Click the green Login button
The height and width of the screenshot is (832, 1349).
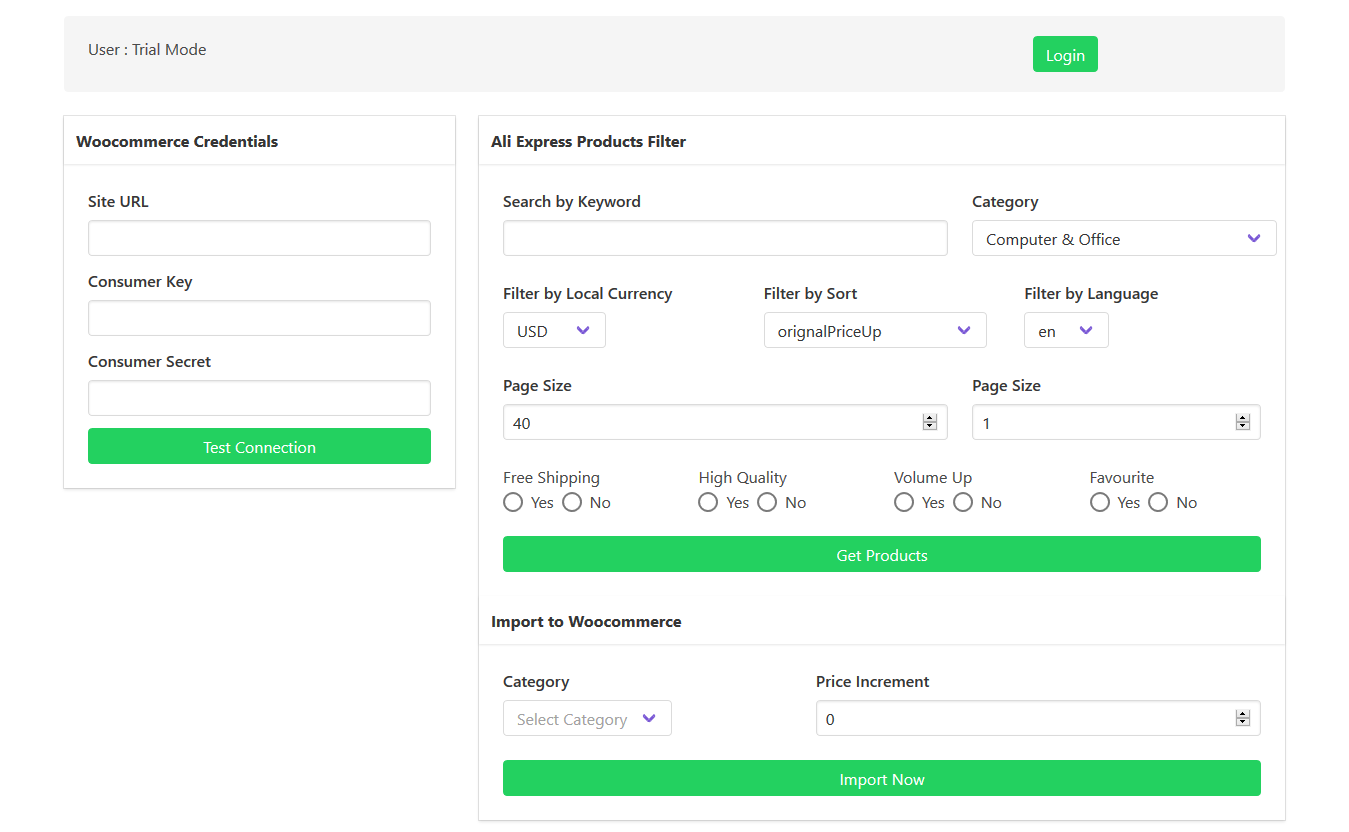click(1065, 55)
